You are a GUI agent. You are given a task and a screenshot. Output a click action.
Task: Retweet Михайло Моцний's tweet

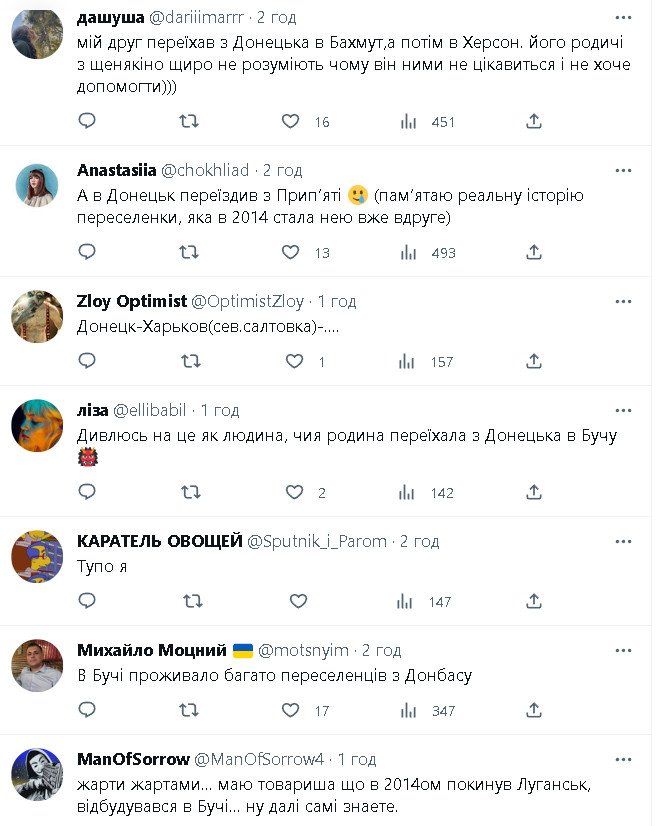click(x=188, y=710)
